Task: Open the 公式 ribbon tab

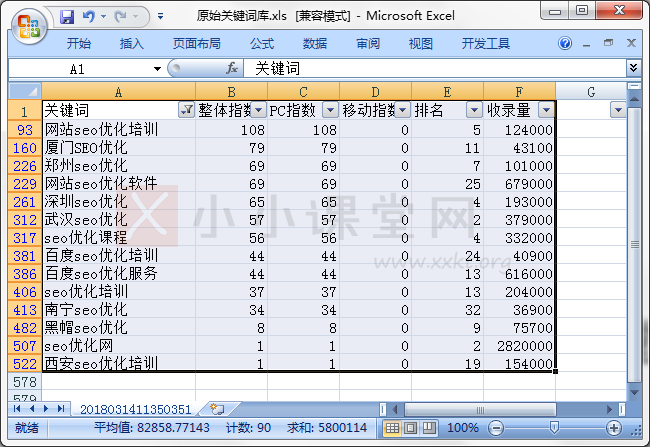Action: coord(262,43)
